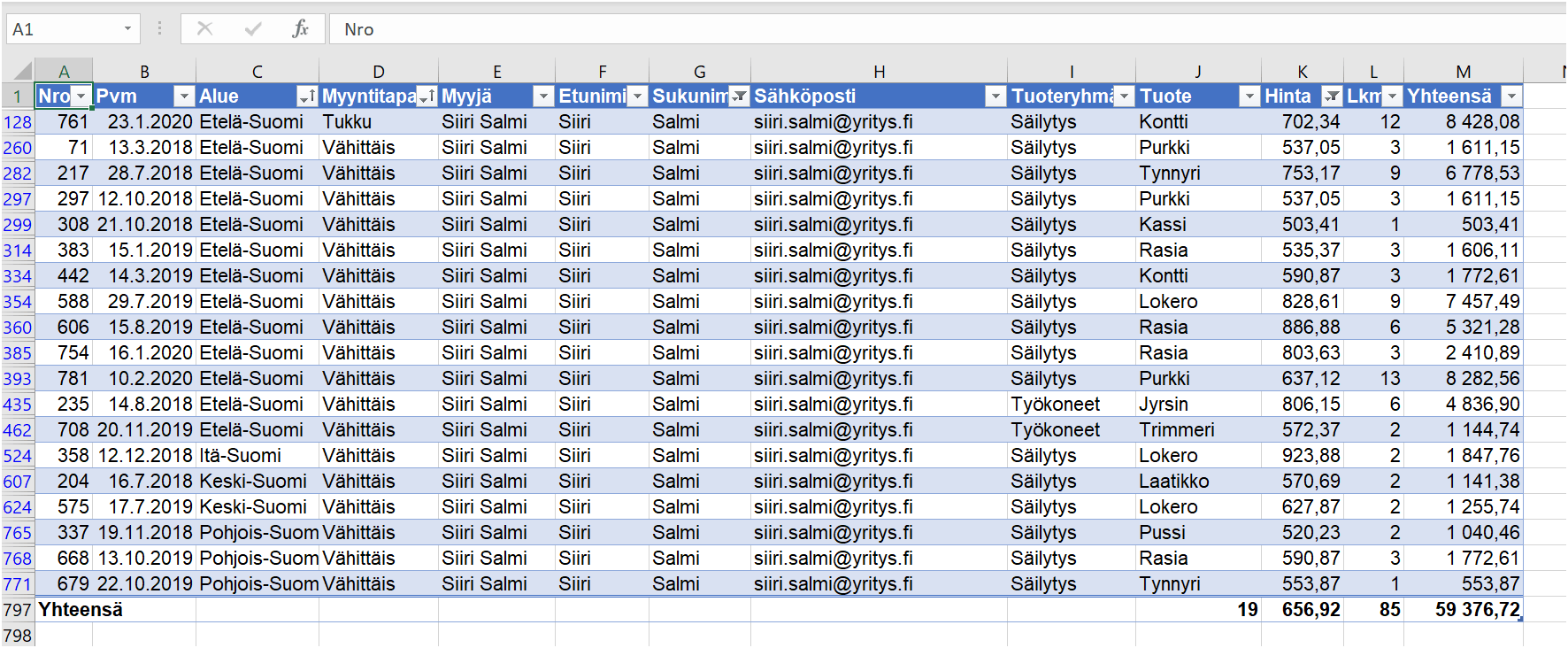Image resolution: width=1568 pixels, height=648 pixels.
Task: Click the formula bar containing Nro
Action: point(947,28)
